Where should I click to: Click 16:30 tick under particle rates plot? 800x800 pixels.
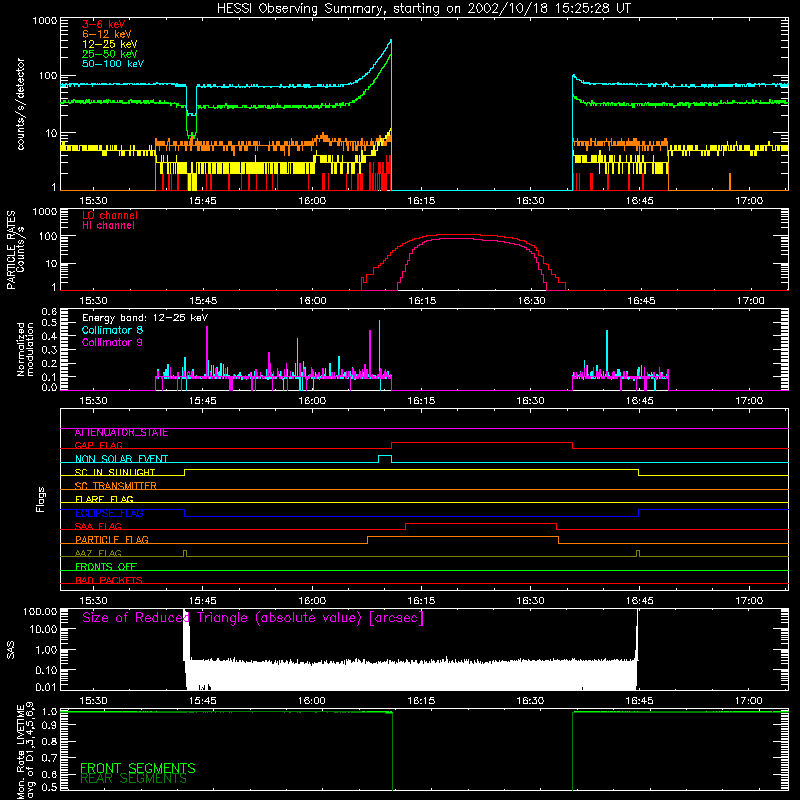(531, 301)
